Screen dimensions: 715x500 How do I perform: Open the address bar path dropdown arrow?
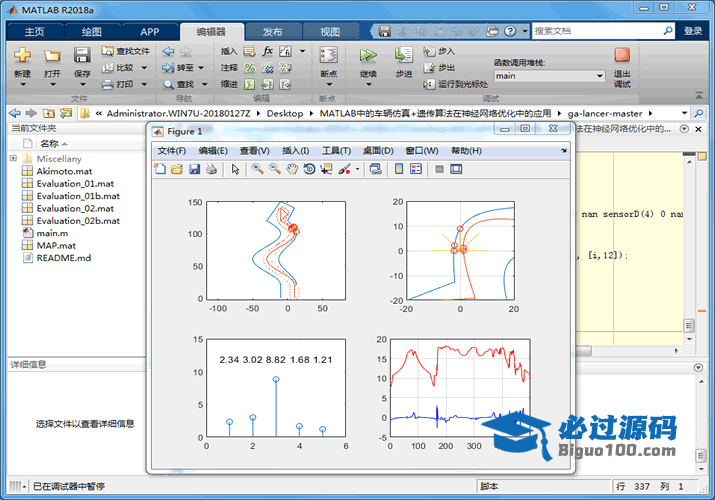tap(684, 113)
